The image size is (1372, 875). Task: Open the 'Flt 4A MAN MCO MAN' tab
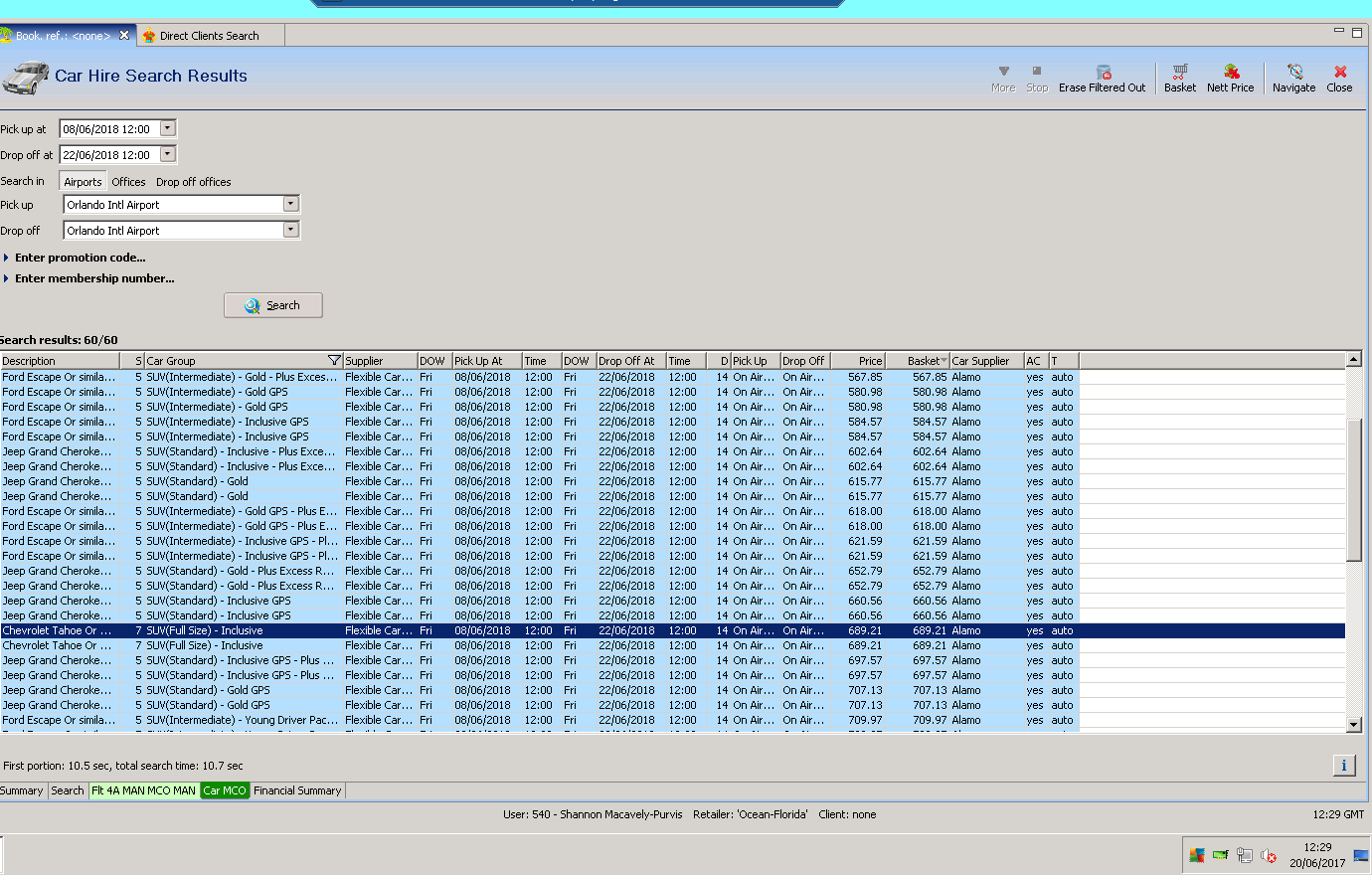[143, 790]
